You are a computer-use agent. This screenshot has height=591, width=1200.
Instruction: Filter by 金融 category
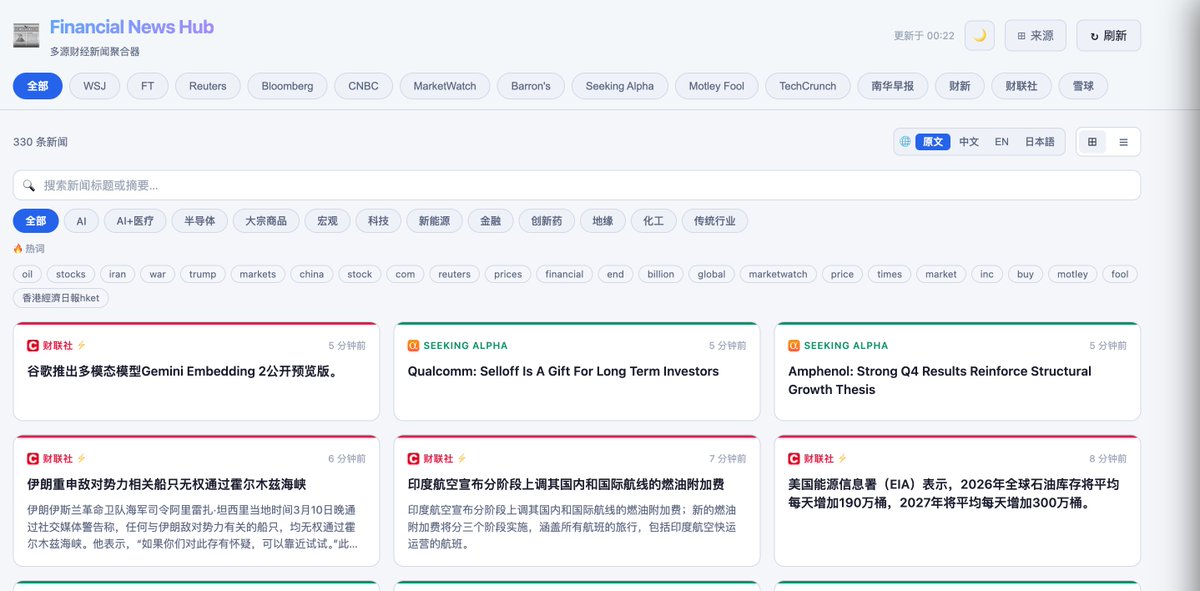pos(491,221)
